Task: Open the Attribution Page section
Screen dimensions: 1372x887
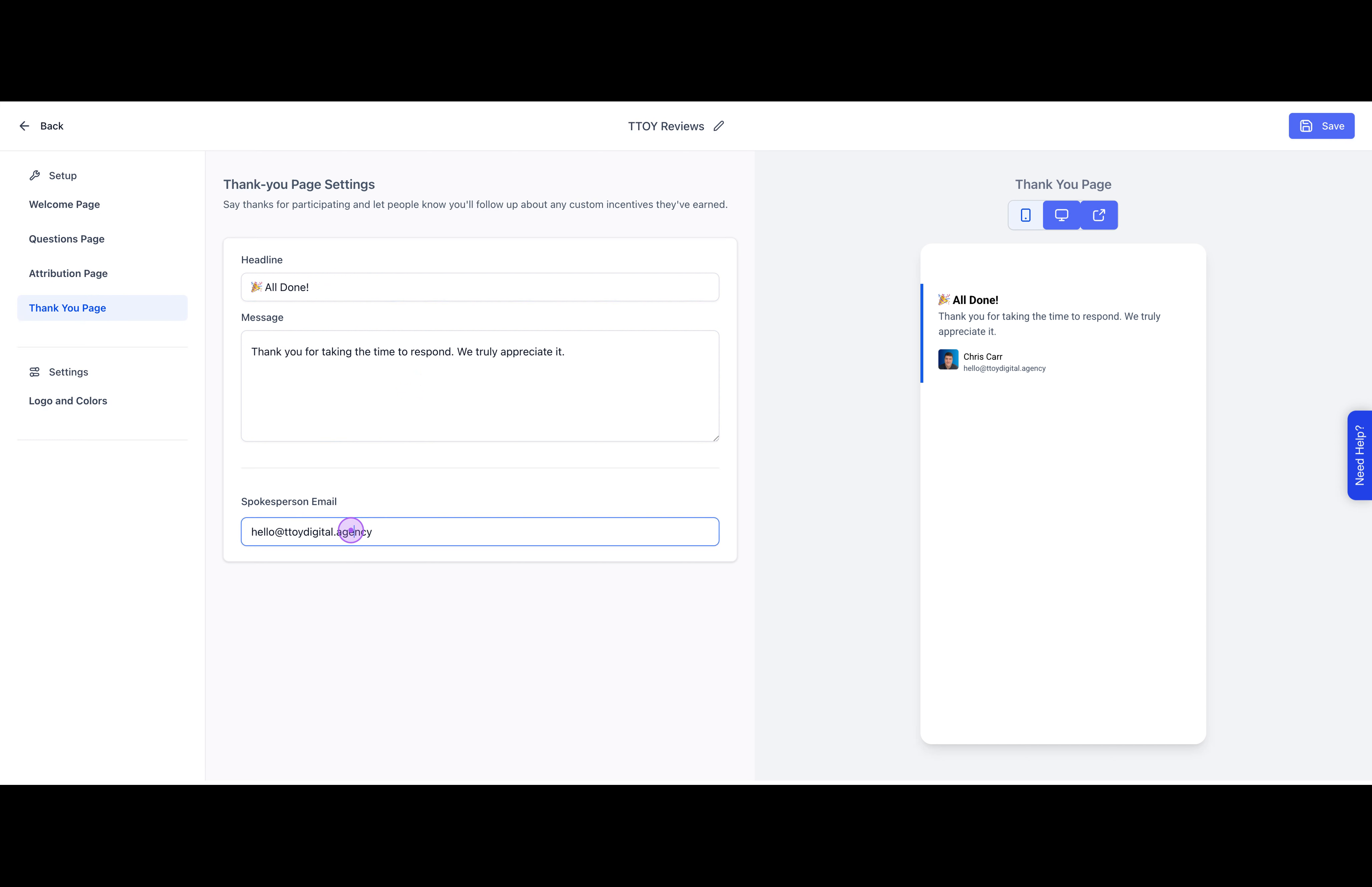Action: click(x=68, y=274)
